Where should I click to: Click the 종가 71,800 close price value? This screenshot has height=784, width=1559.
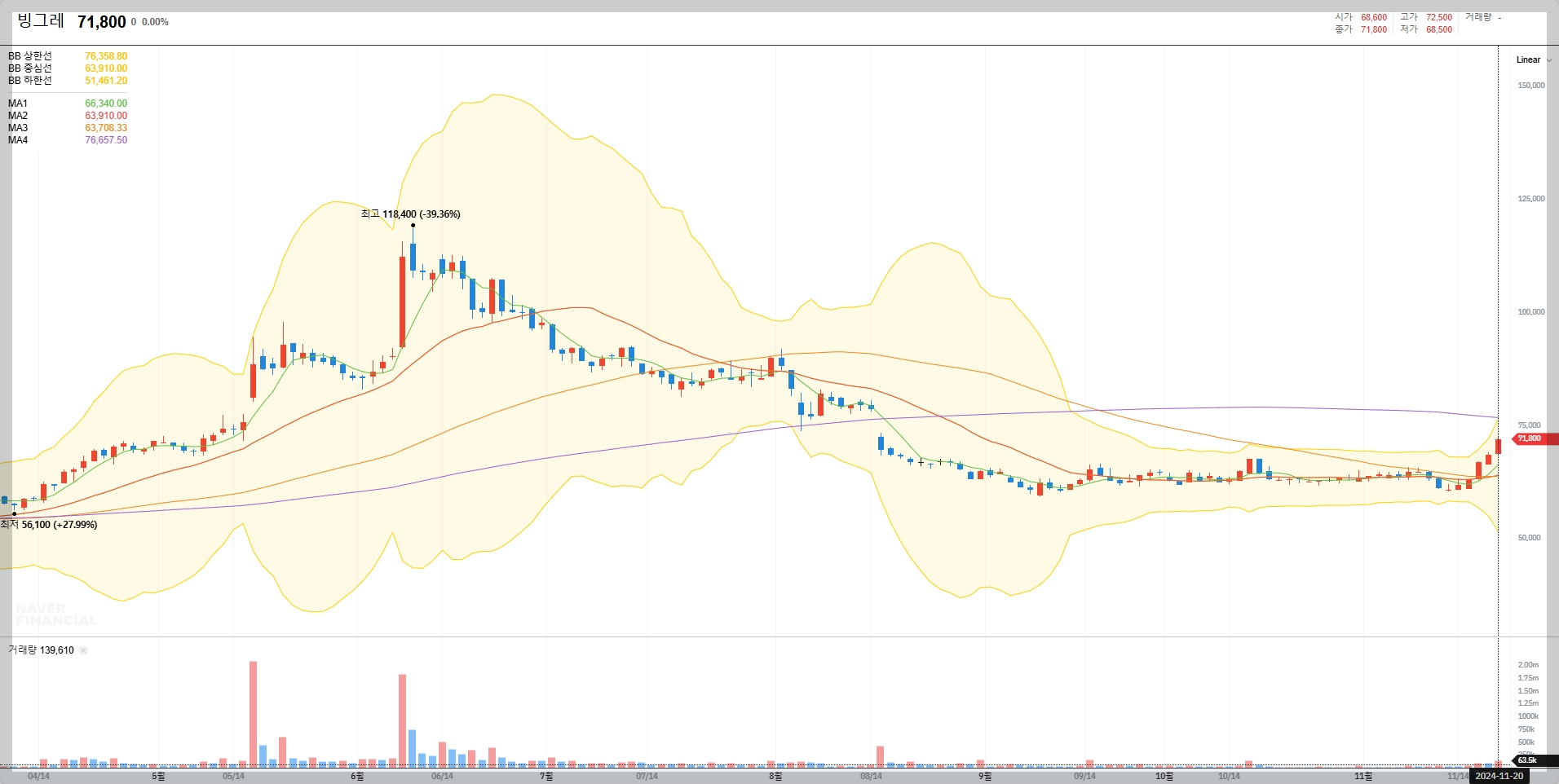(x=1374, y=29)
